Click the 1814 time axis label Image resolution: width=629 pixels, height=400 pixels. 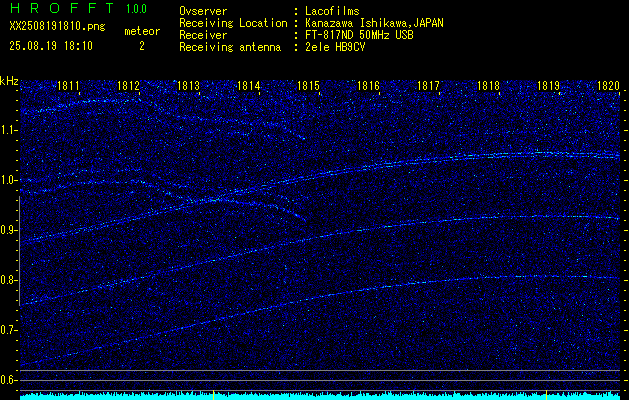[x=249, y=86]
